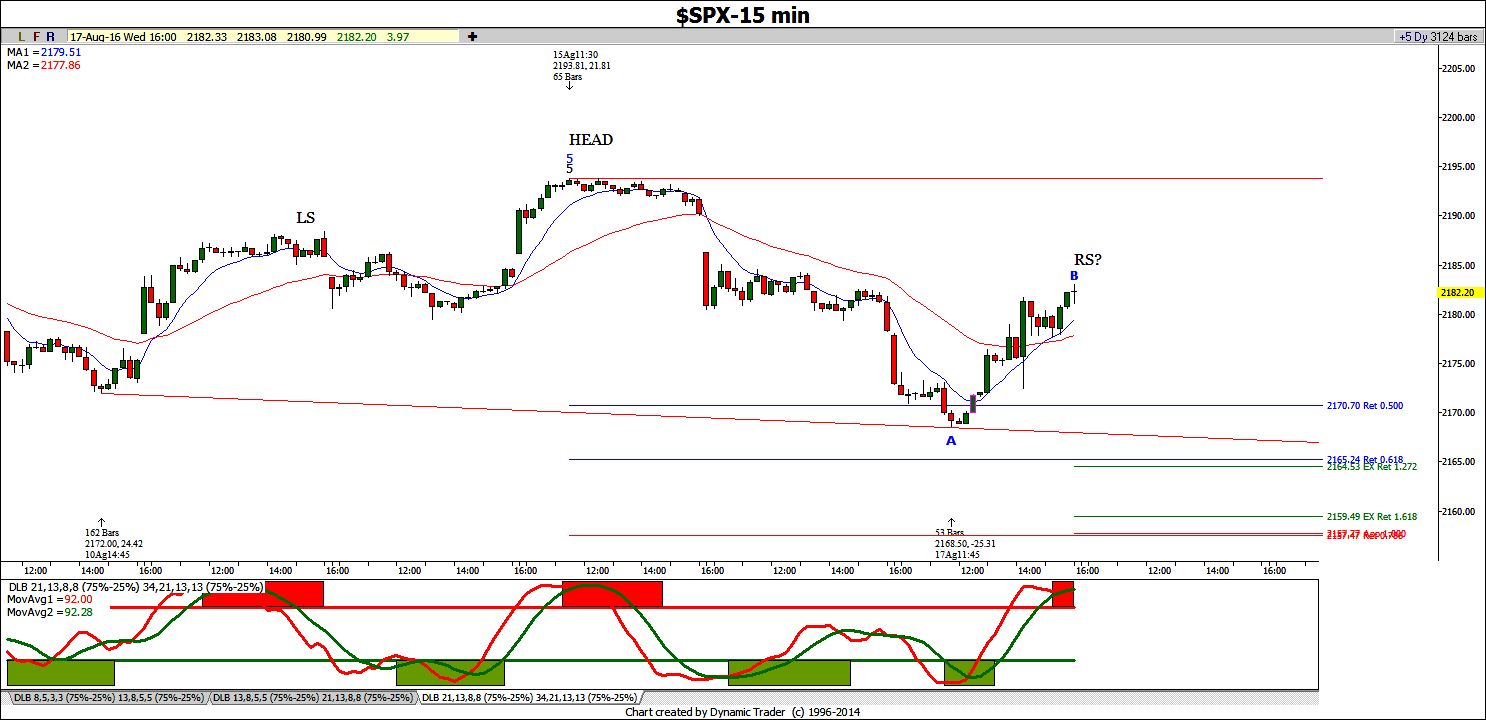
Task: Click the '10Ag14:45' swing low annotation
Action: pos(105,554)
